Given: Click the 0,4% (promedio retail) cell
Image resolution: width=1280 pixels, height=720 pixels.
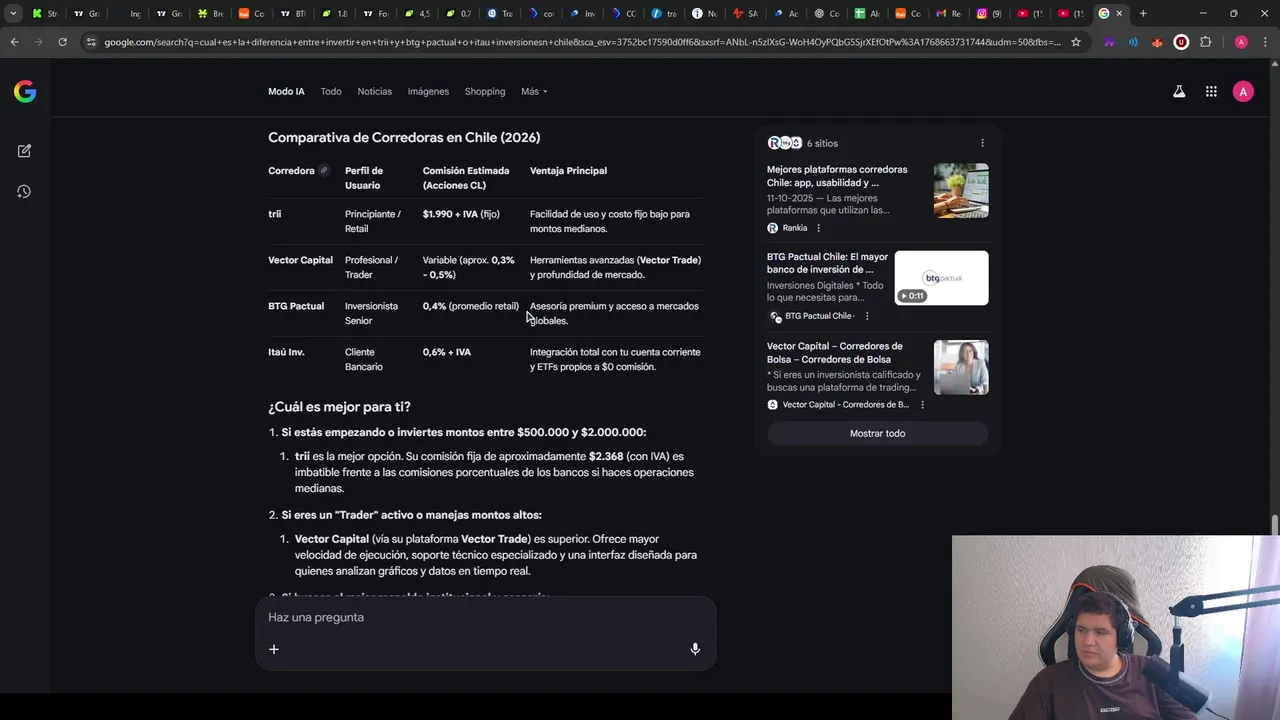Looking at the screenshot, I should [471, 306].
